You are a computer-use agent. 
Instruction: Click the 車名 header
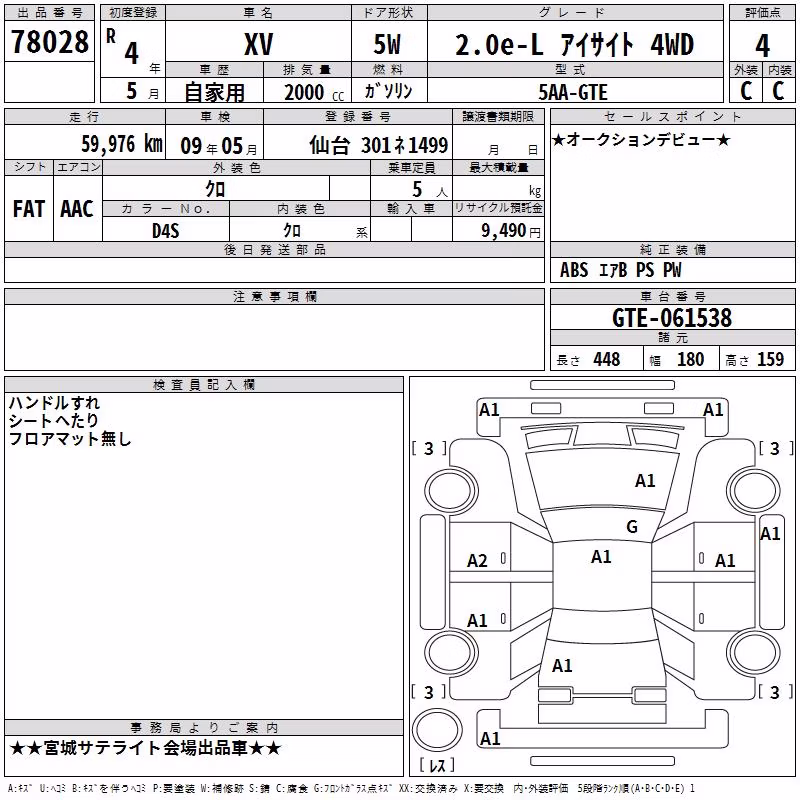[258, 13]
